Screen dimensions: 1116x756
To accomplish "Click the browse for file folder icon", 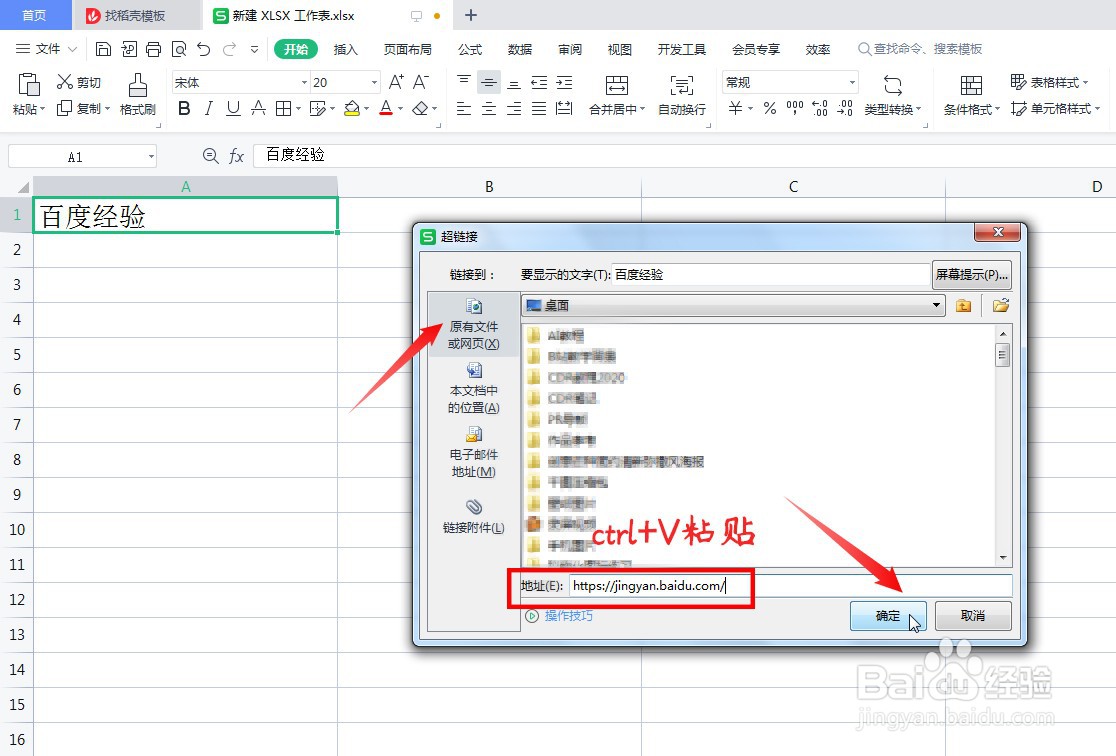I will tap(1001, 305).
